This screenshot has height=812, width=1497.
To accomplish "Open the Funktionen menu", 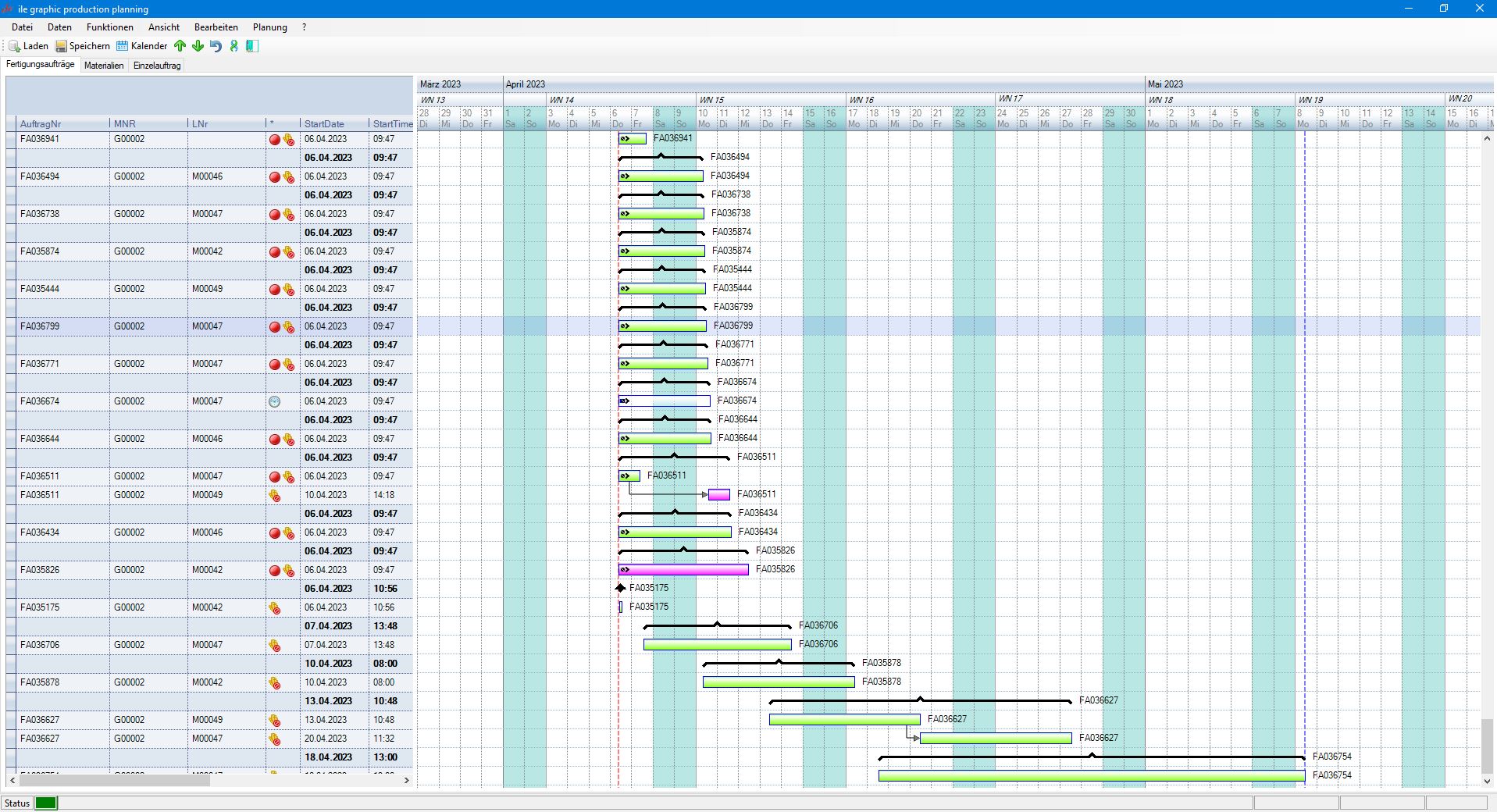I will pos(109,27).
